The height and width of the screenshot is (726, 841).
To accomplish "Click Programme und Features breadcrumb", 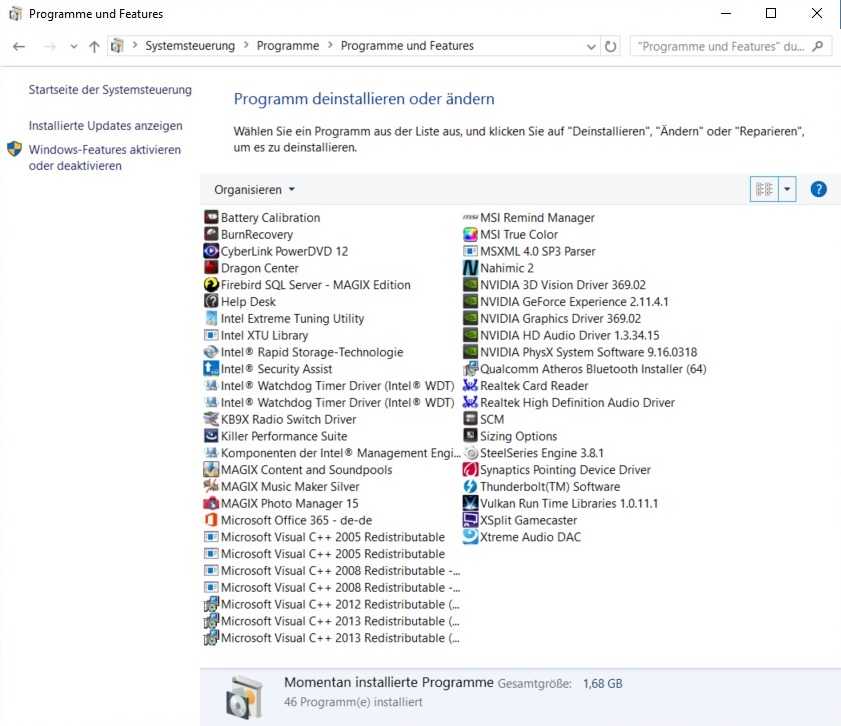I will [407, 46].
